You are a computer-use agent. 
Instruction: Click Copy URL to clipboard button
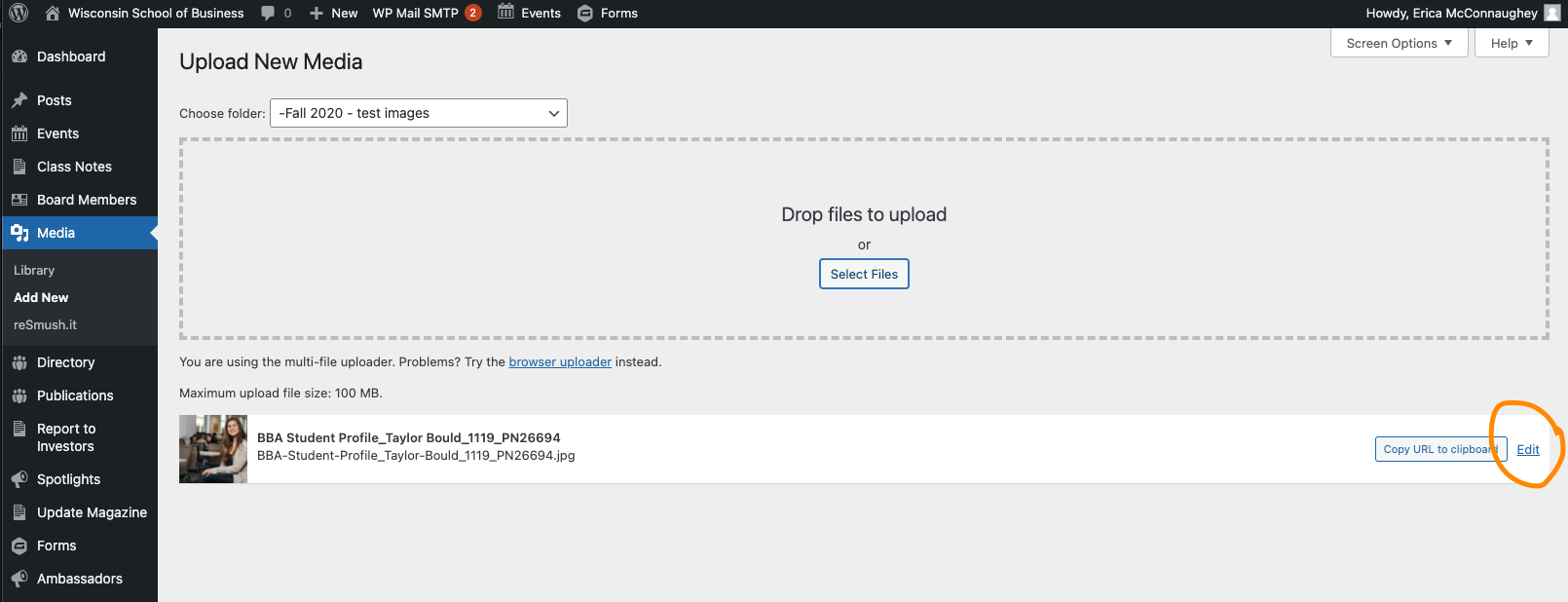[1439, 449]
